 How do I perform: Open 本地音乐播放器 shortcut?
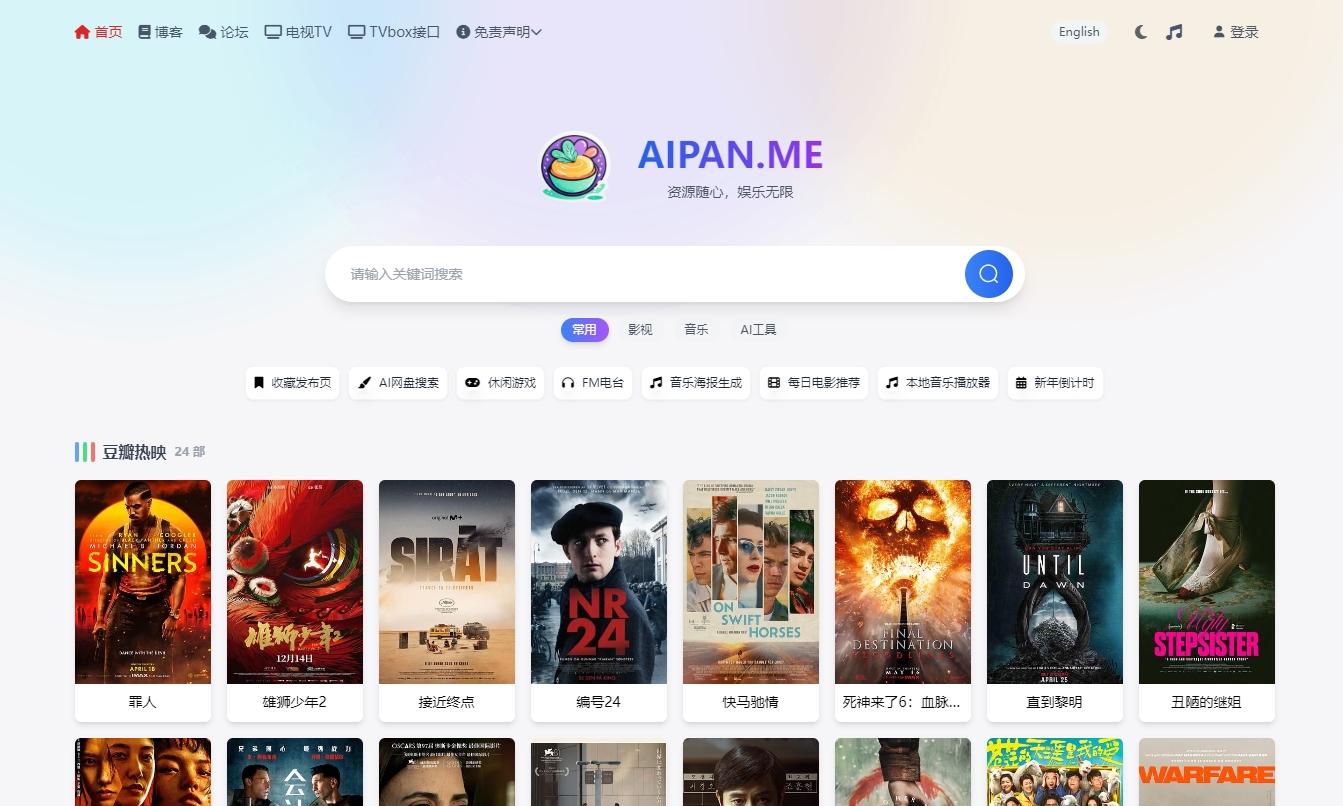(938, 383)
